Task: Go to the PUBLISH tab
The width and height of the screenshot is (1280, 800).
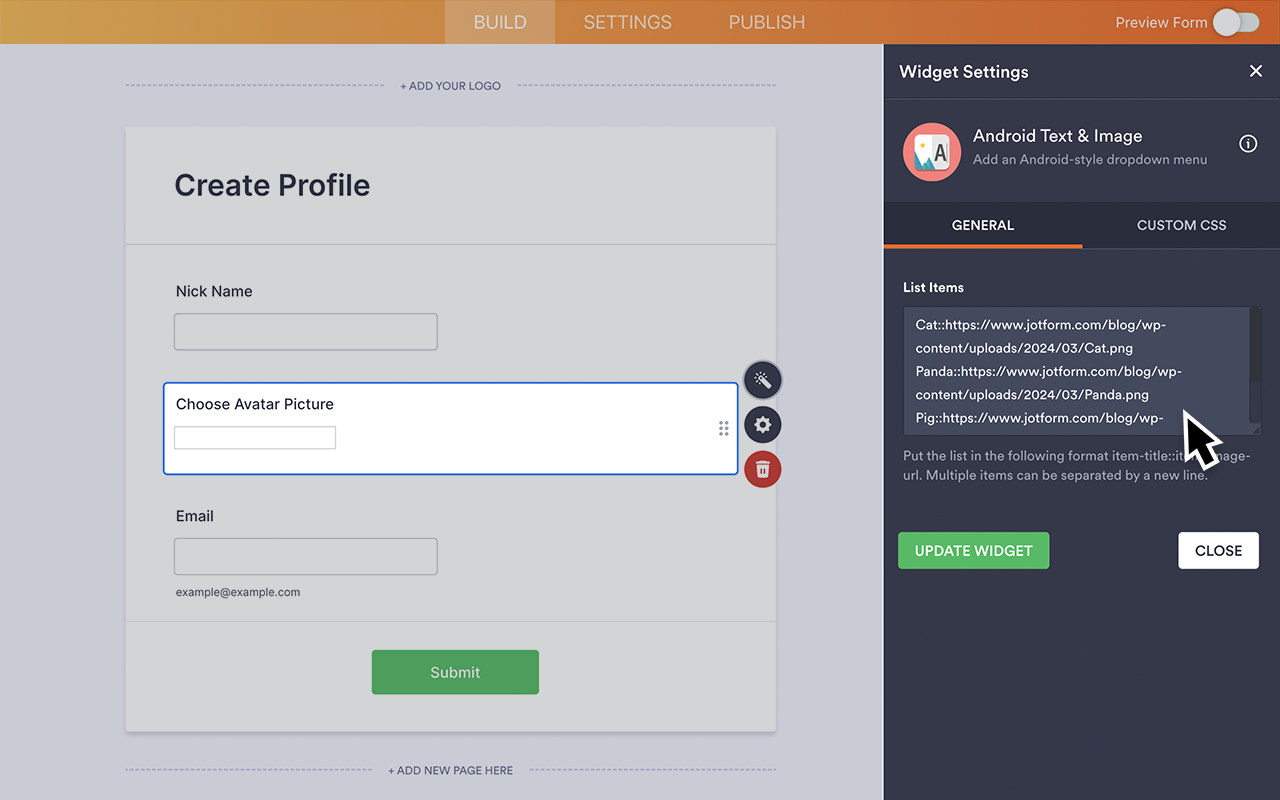Action: tap(766, 22)
